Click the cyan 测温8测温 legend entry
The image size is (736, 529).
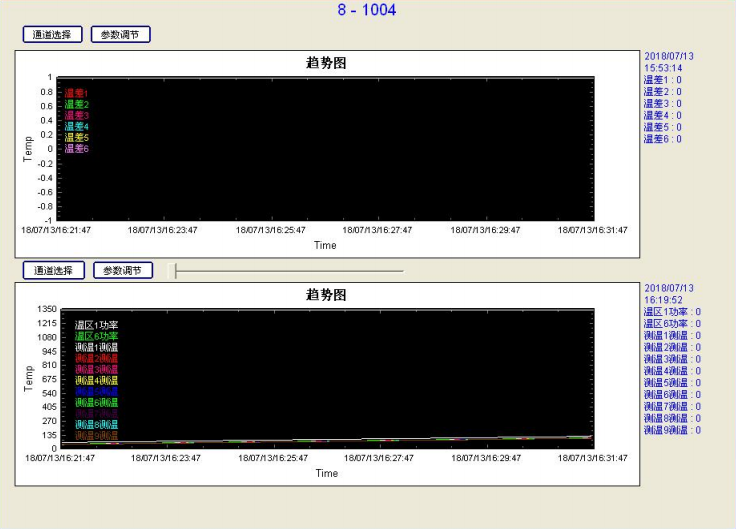[x=96, y=424]
